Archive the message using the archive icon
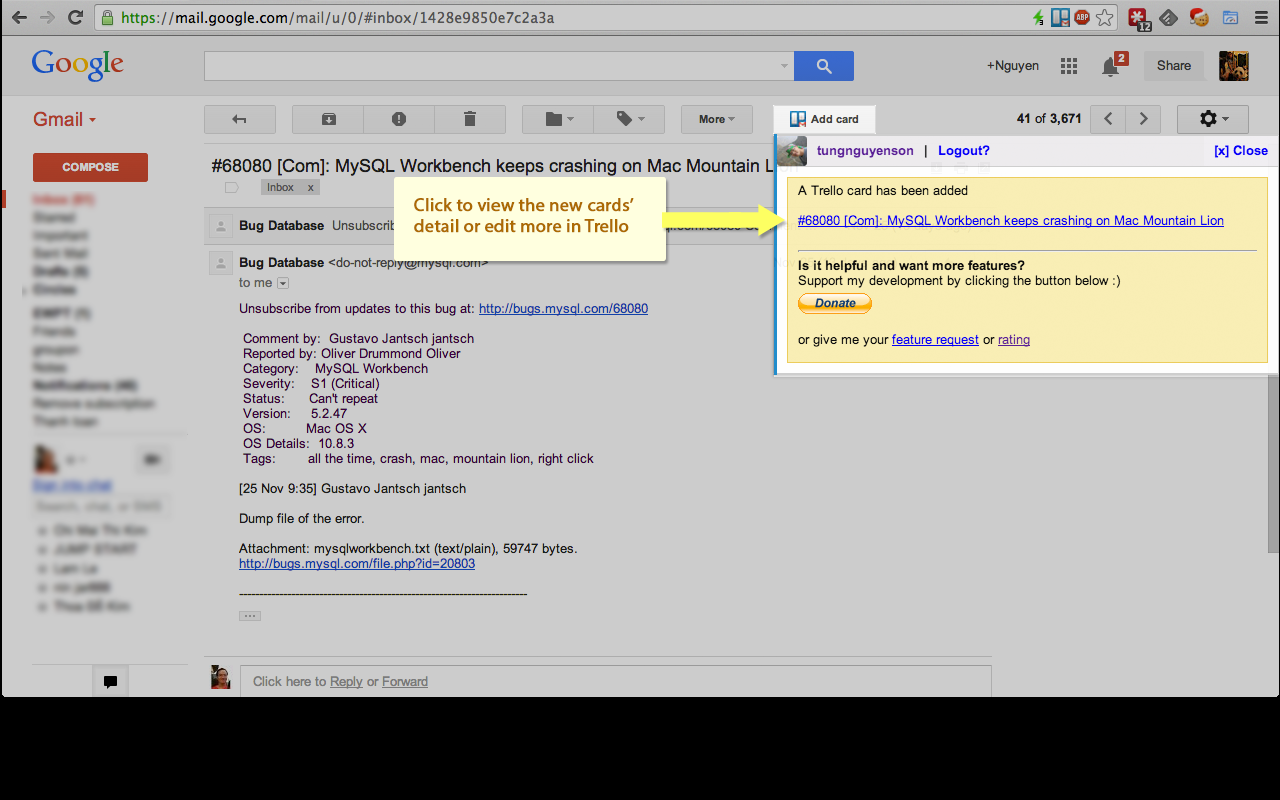The image size is (1280, 800). click(327, 119)
